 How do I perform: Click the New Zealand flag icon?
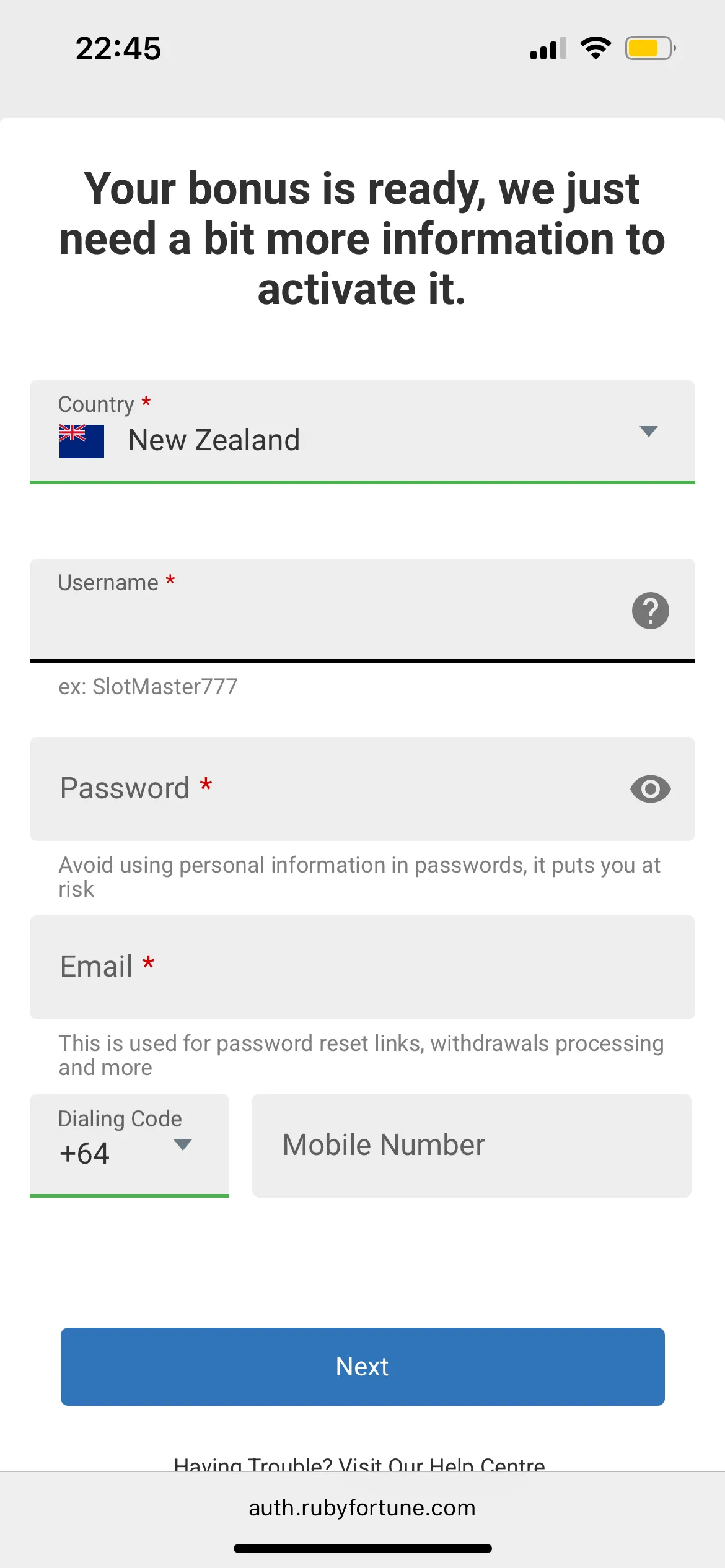coord(81,441)
